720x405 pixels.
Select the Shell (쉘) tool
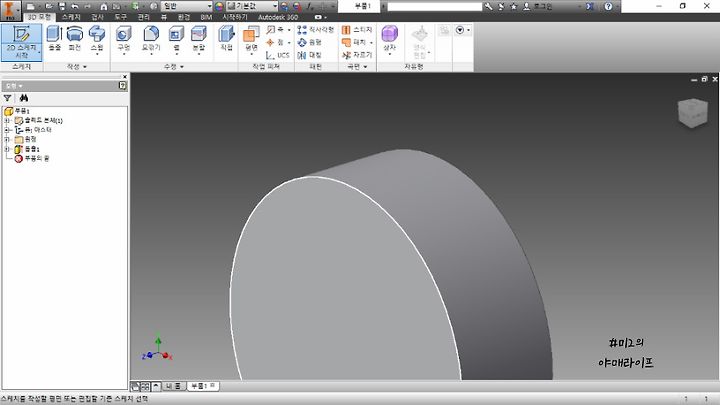pos(176,39)
